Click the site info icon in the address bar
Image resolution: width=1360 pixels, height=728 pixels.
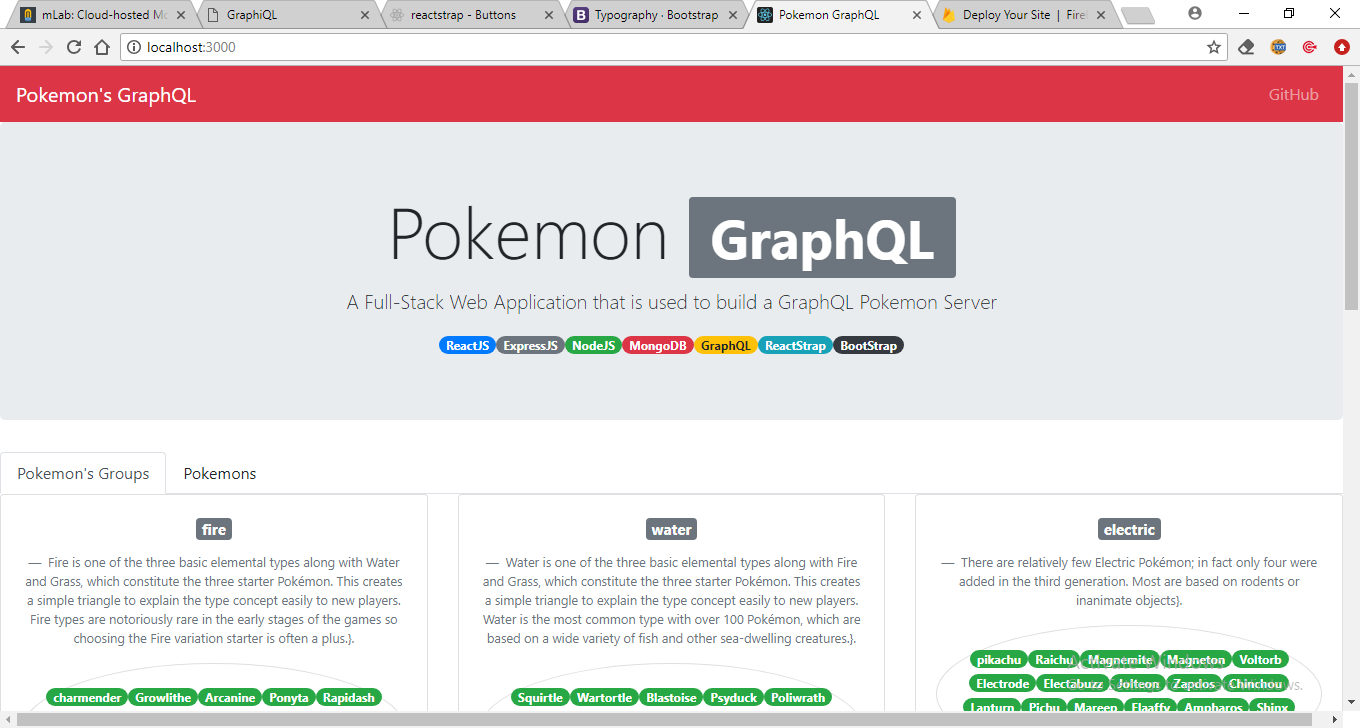click(x=133, y=46)
